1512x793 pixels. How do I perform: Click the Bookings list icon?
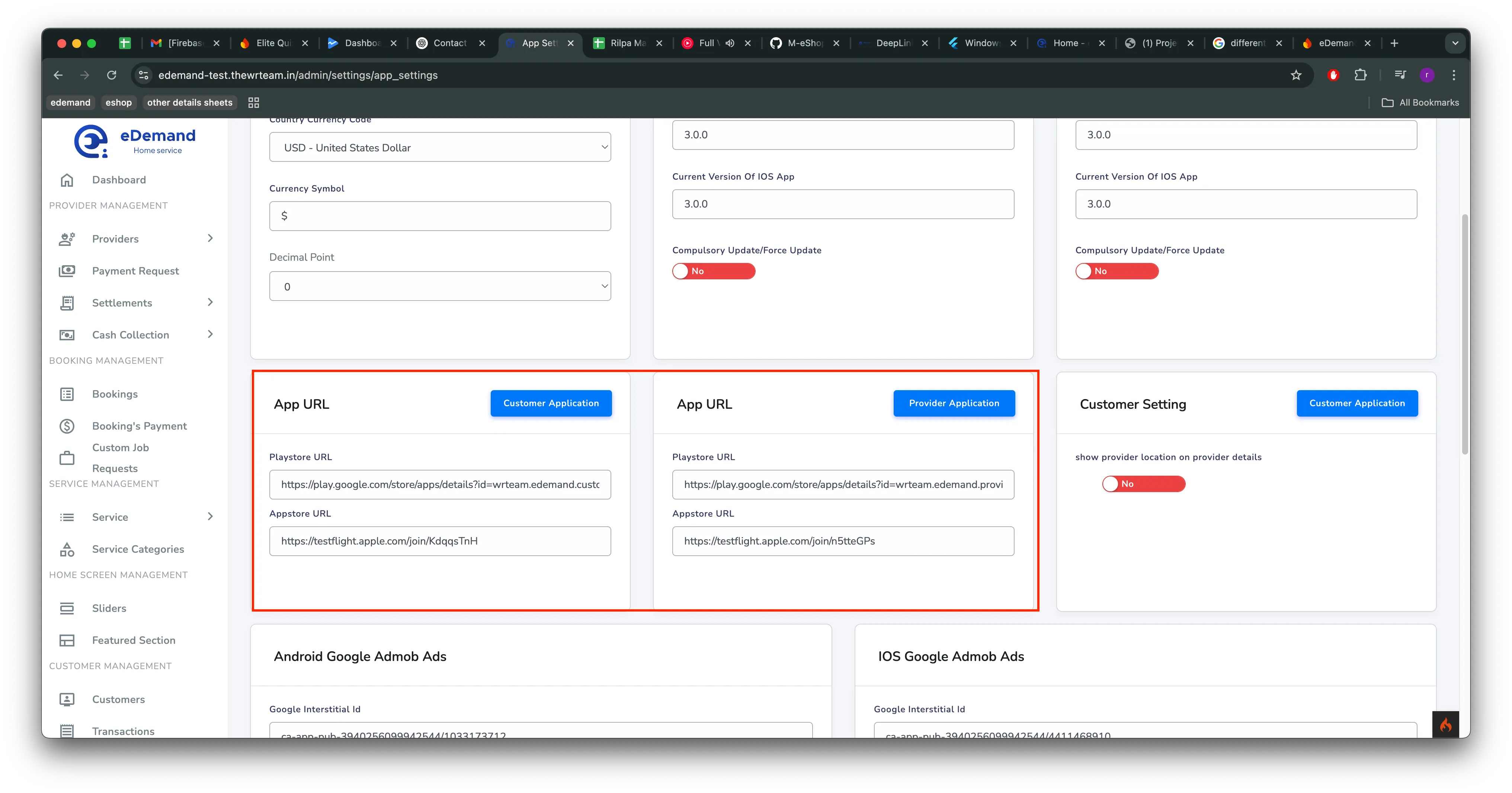point(67,394)
